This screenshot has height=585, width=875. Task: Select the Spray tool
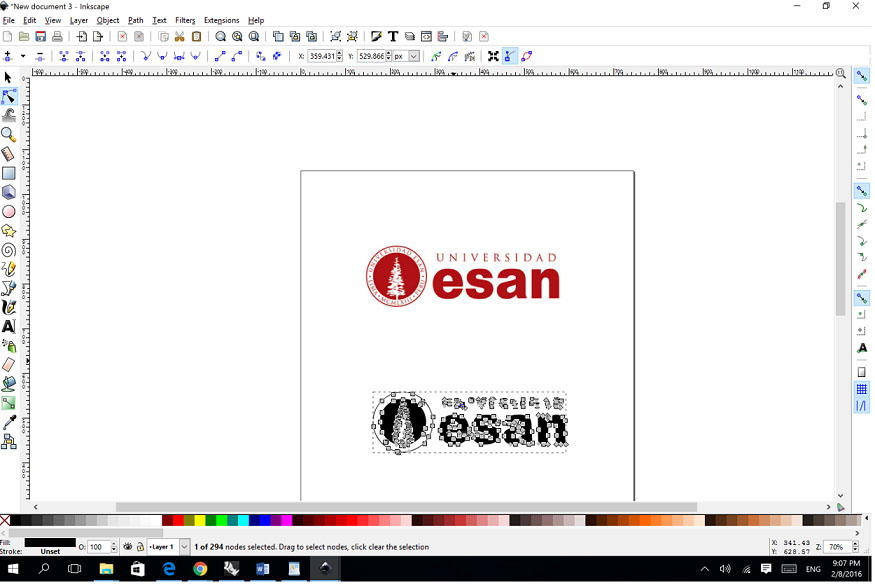(8, 346)
